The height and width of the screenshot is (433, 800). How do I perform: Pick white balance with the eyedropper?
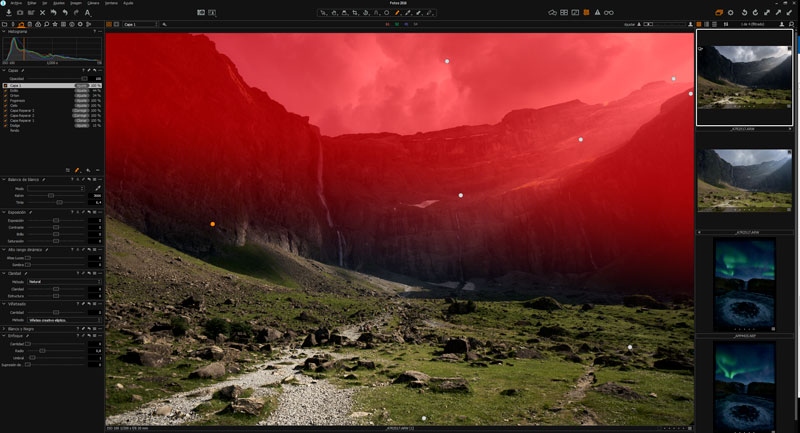click(x=97, y=188)
